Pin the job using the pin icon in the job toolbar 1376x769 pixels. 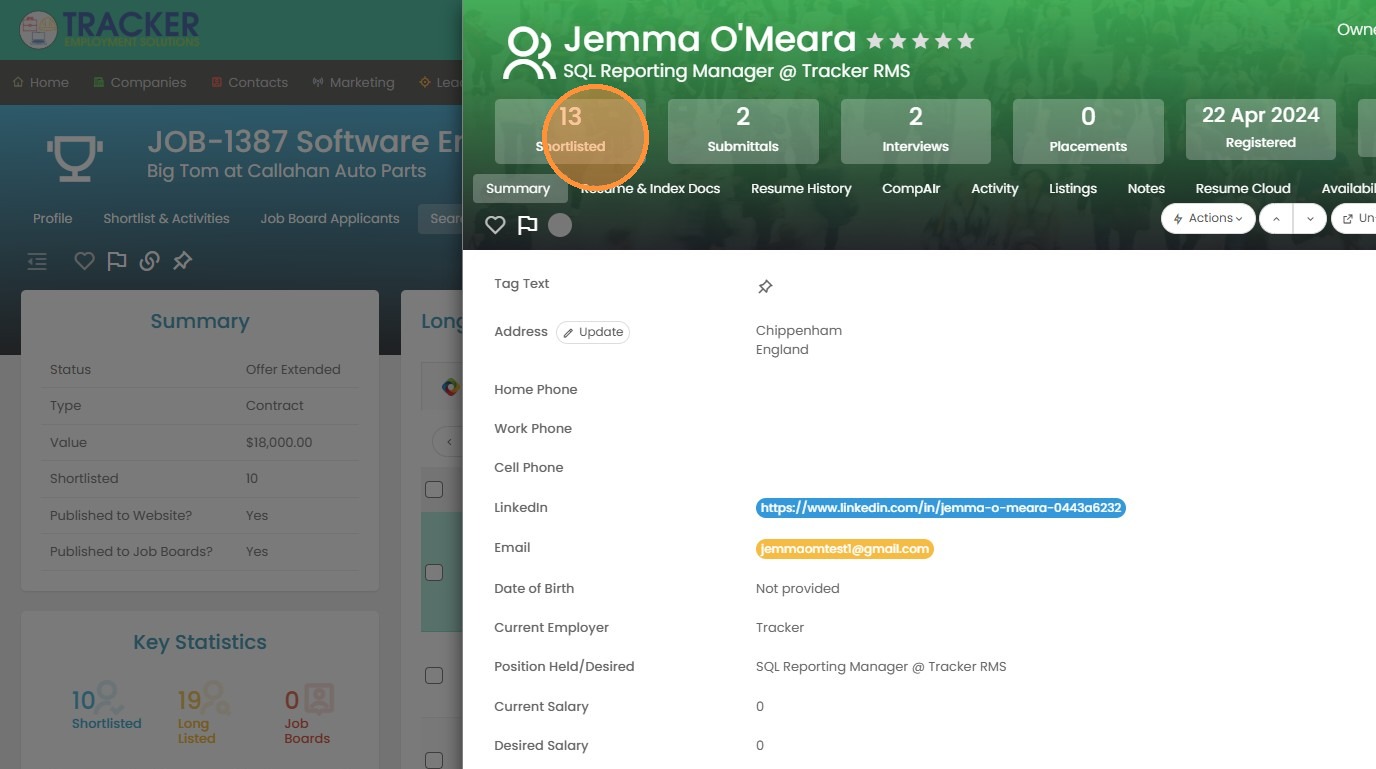[182, 261]
